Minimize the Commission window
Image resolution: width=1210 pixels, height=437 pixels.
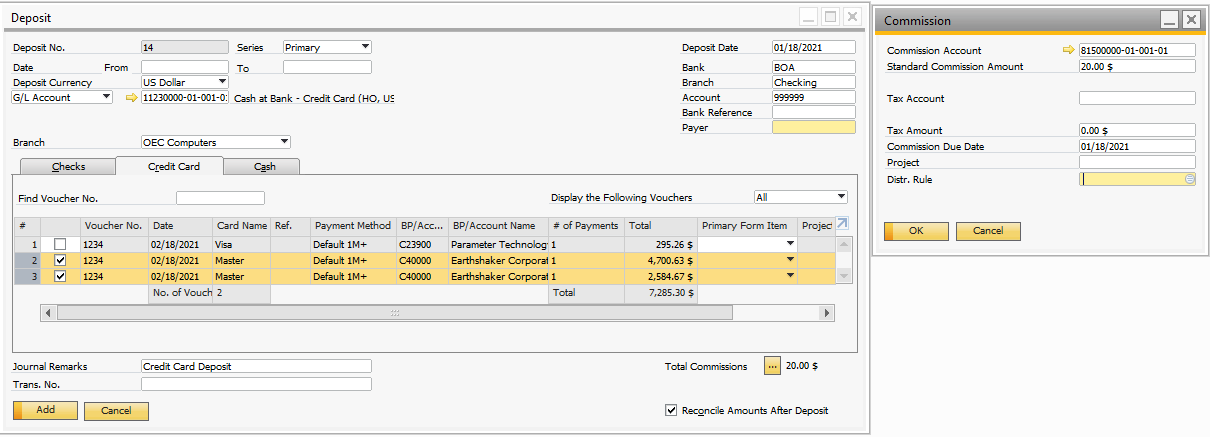pyautogui.click(x=1169, y=20)
